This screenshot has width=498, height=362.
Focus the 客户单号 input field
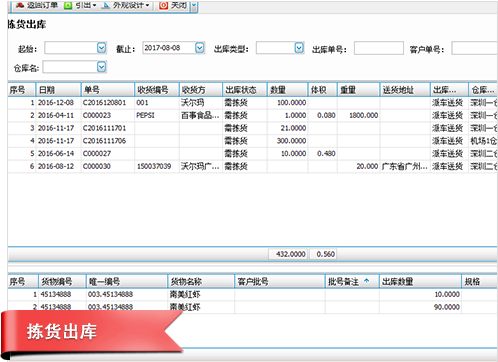pos(474,48)
